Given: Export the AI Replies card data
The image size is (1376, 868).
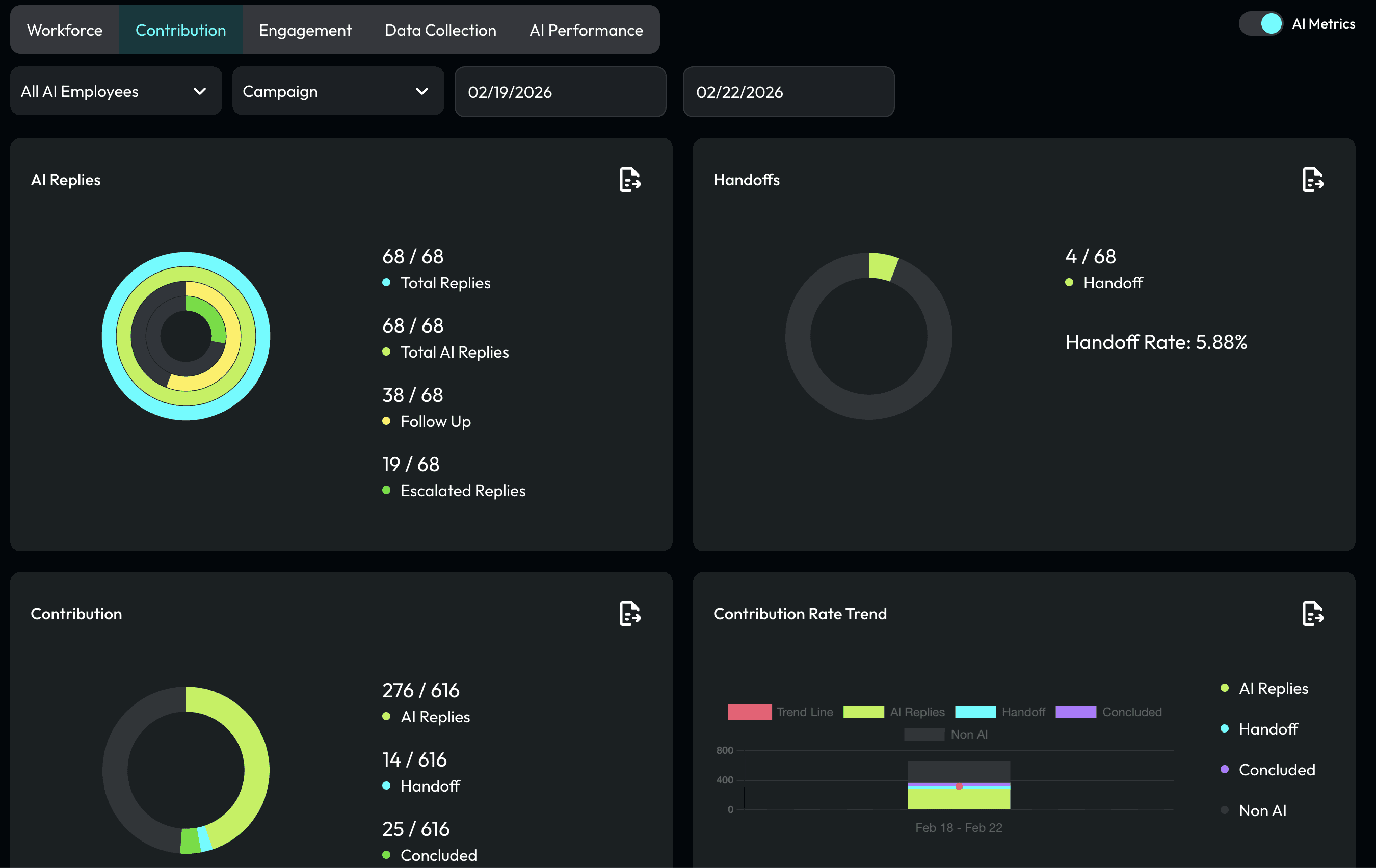Looking at the screenshot, I should [x=630, y=179].
